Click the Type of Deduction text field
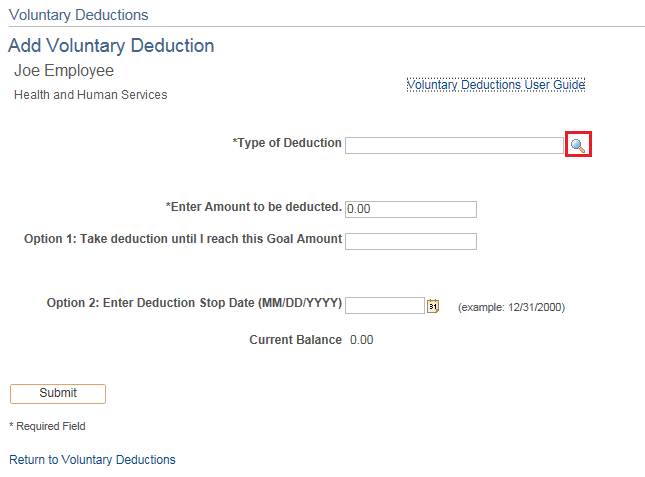The image size is (645, 477). click(454, 145)
